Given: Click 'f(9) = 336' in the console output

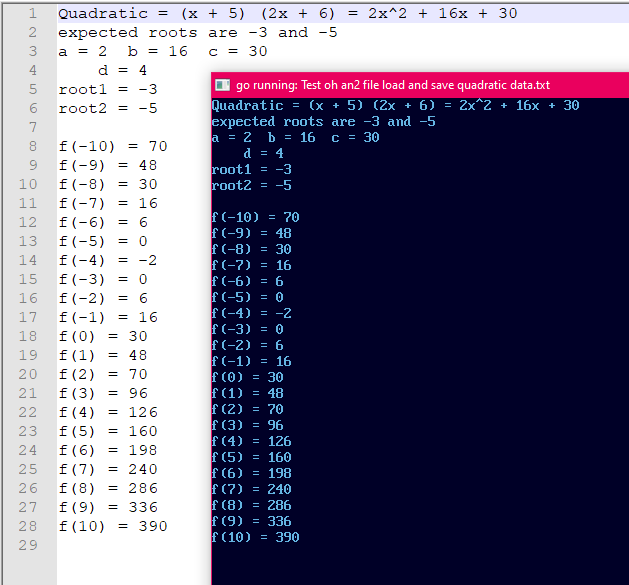Looking at the screenshot, I should [x=252, y=522].
